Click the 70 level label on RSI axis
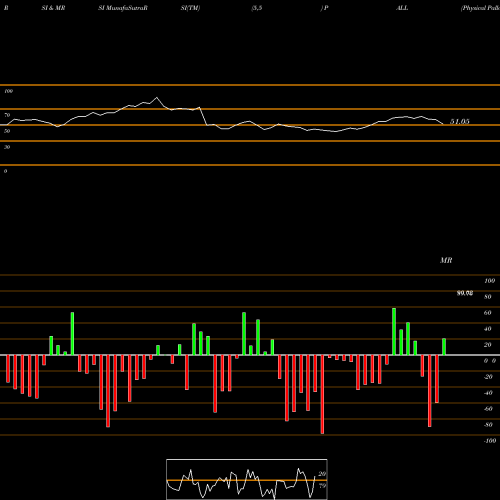Viewport: 500px width, 500px height. coord(7,115)
